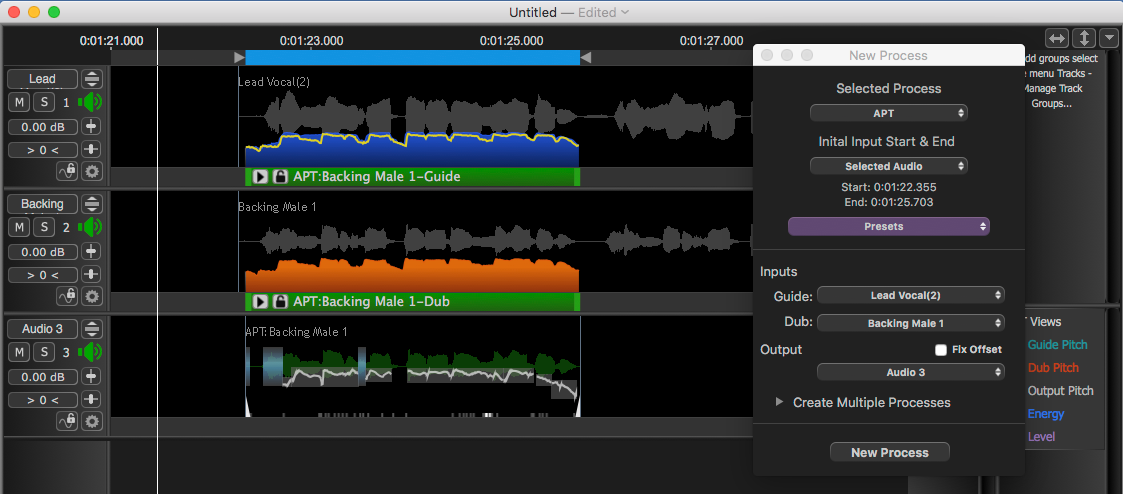Open the Presets dropdown
Screen dimensions: 1123x494
click(889, 227)
